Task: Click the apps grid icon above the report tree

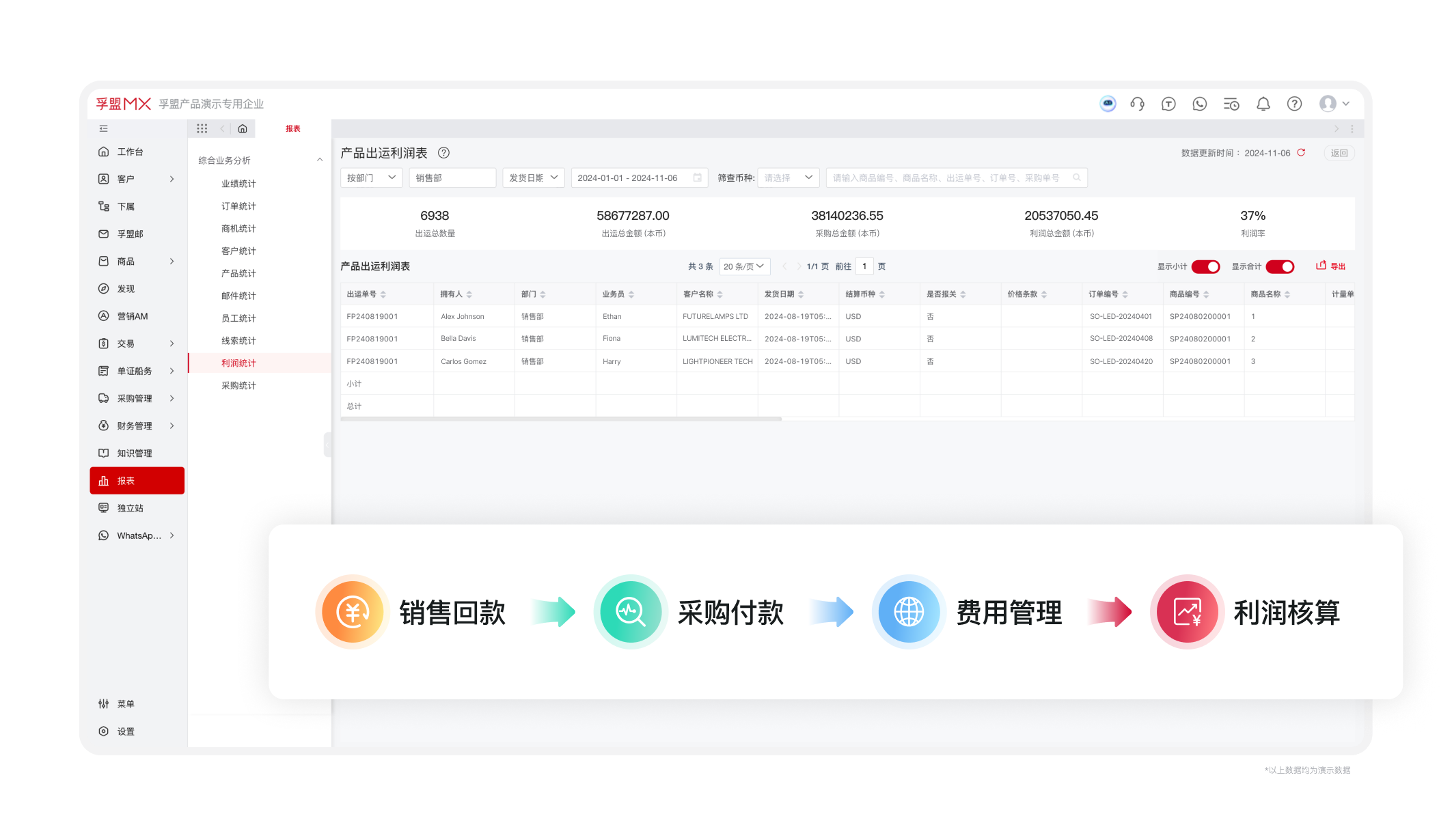Action: [x=202, y=128]
